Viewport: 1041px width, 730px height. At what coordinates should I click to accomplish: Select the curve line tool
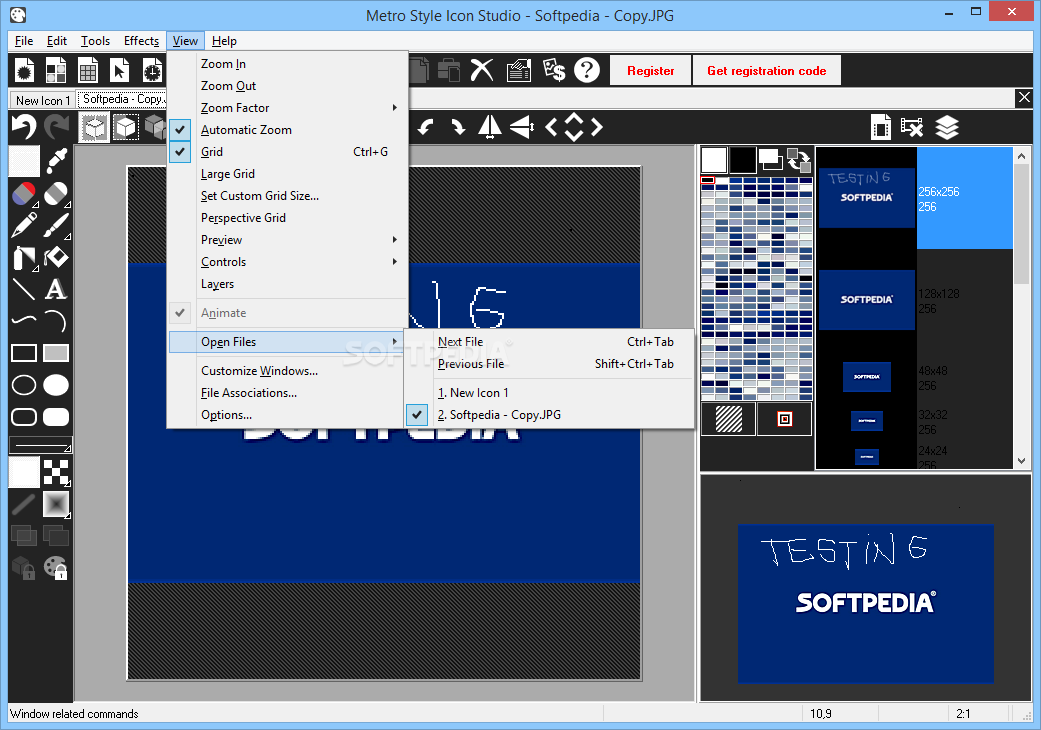coord(24,321)
